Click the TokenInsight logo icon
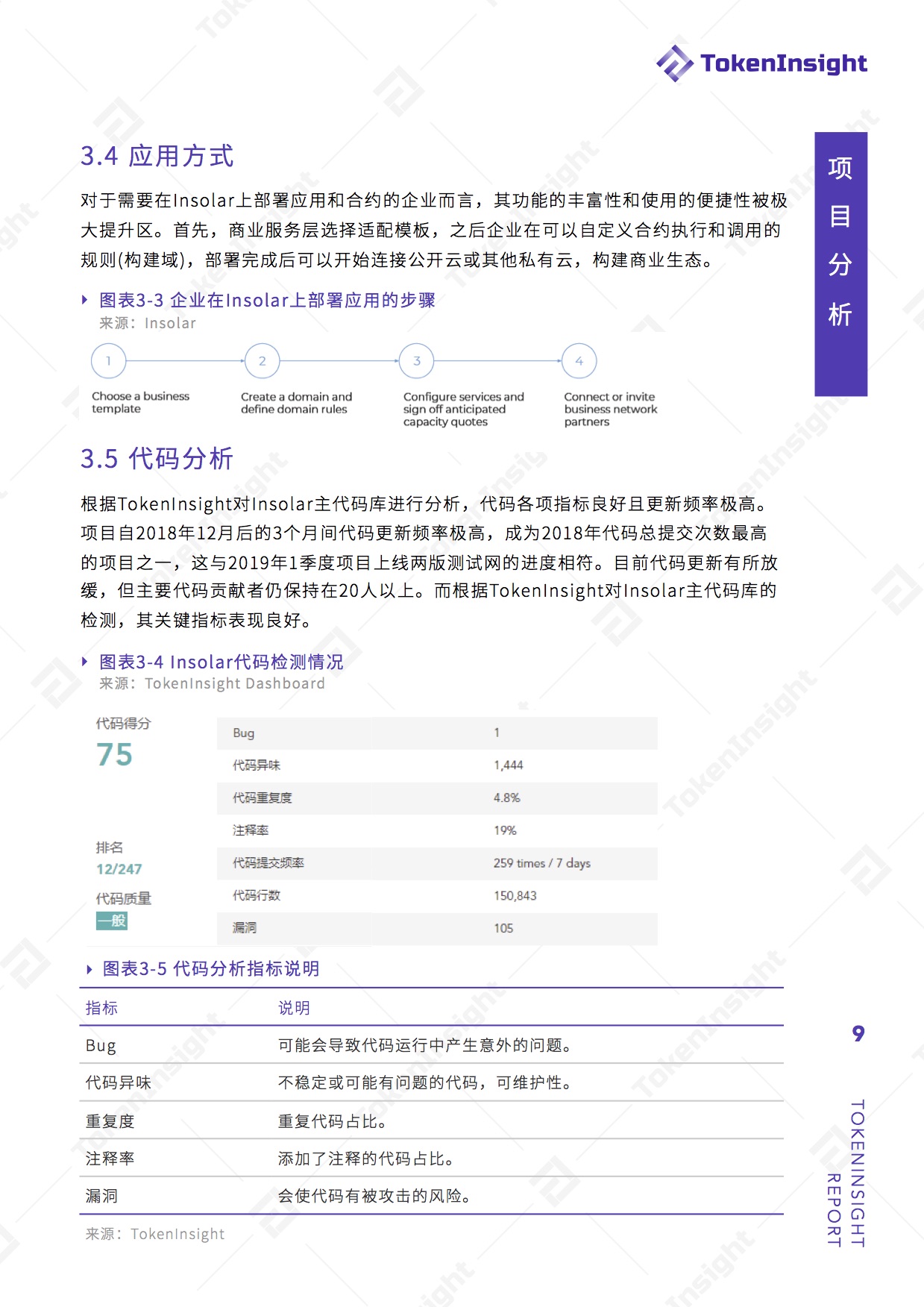 674,63
